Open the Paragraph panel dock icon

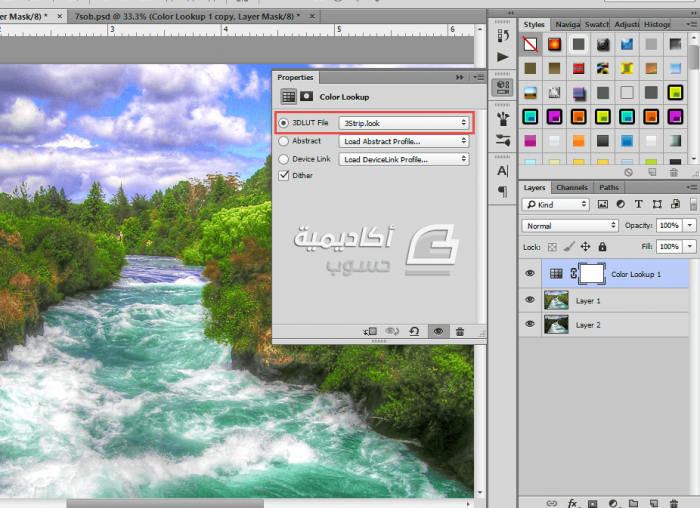(x=503, y=192)
